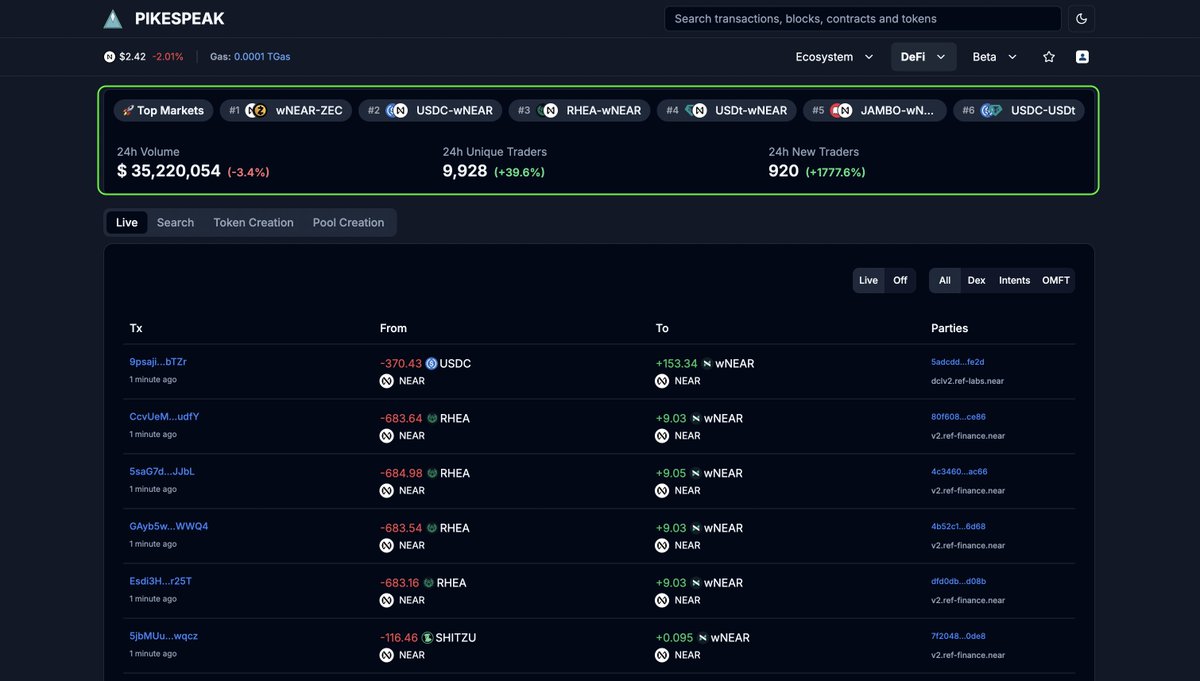The image size is (1200, 681).
Task: Open #3 RHEA-wNEAR market
Action: coord(579,110)
